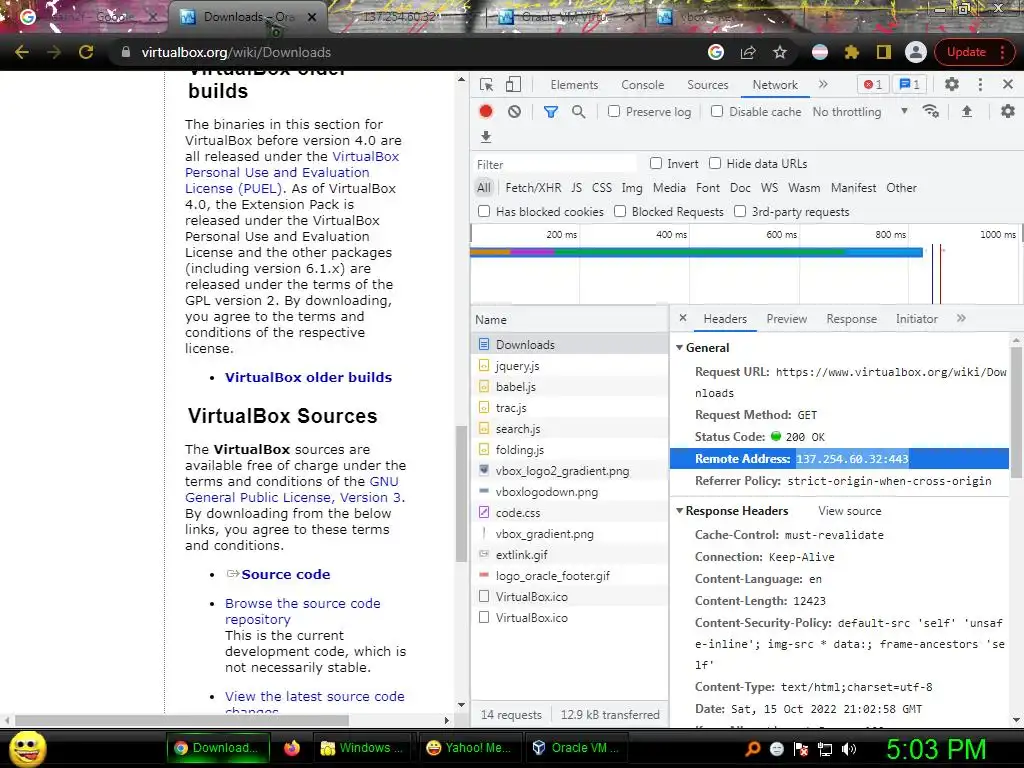Stop recording network log with red button

coord(486,112)
